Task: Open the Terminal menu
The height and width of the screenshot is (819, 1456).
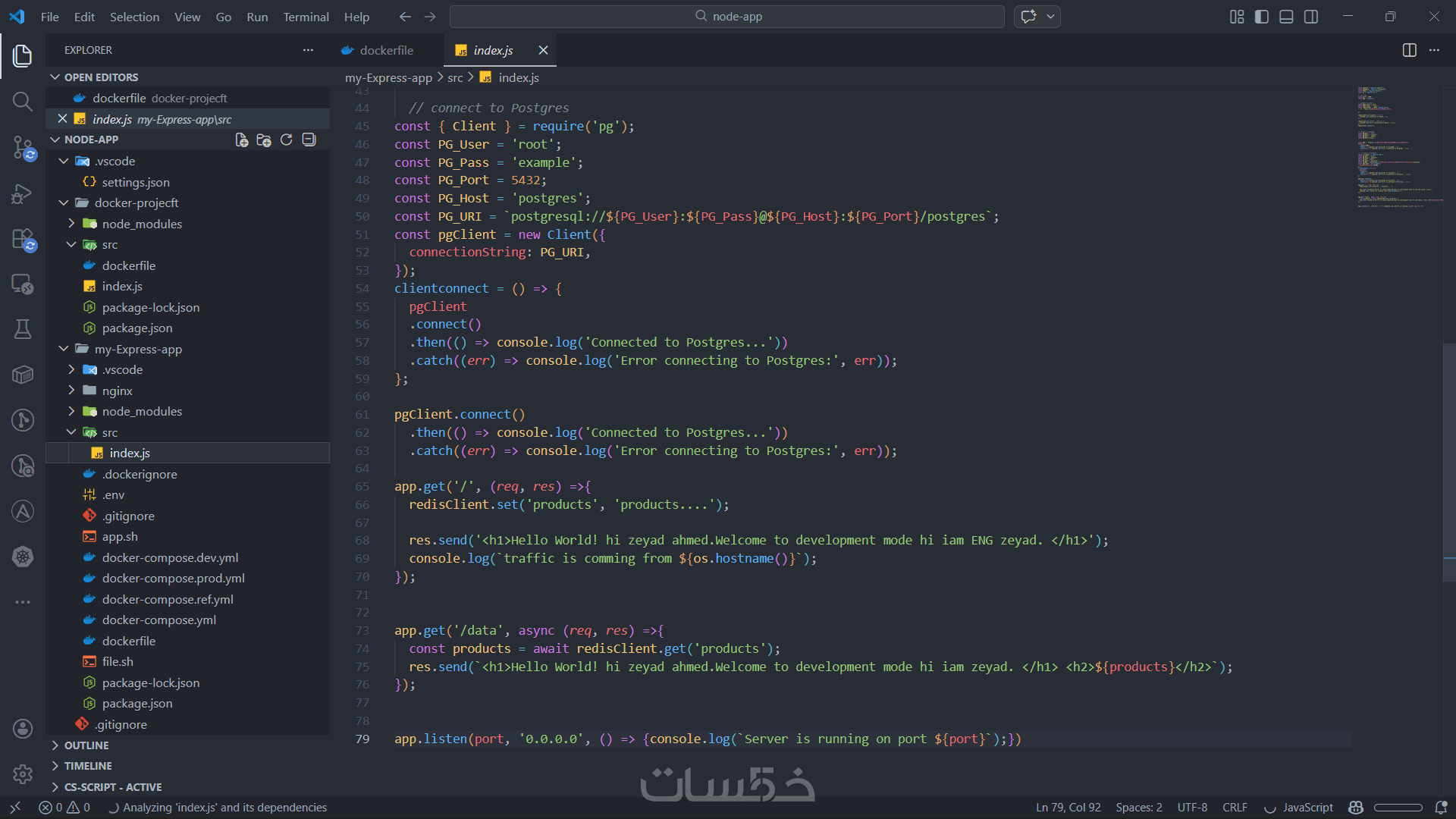Action: coord(306,17)
